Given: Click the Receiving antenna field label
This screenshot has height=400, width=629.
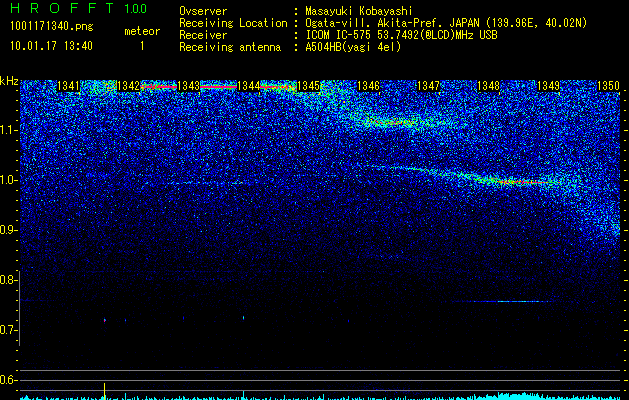Looking at the screenshot, I should click(230, 47).
